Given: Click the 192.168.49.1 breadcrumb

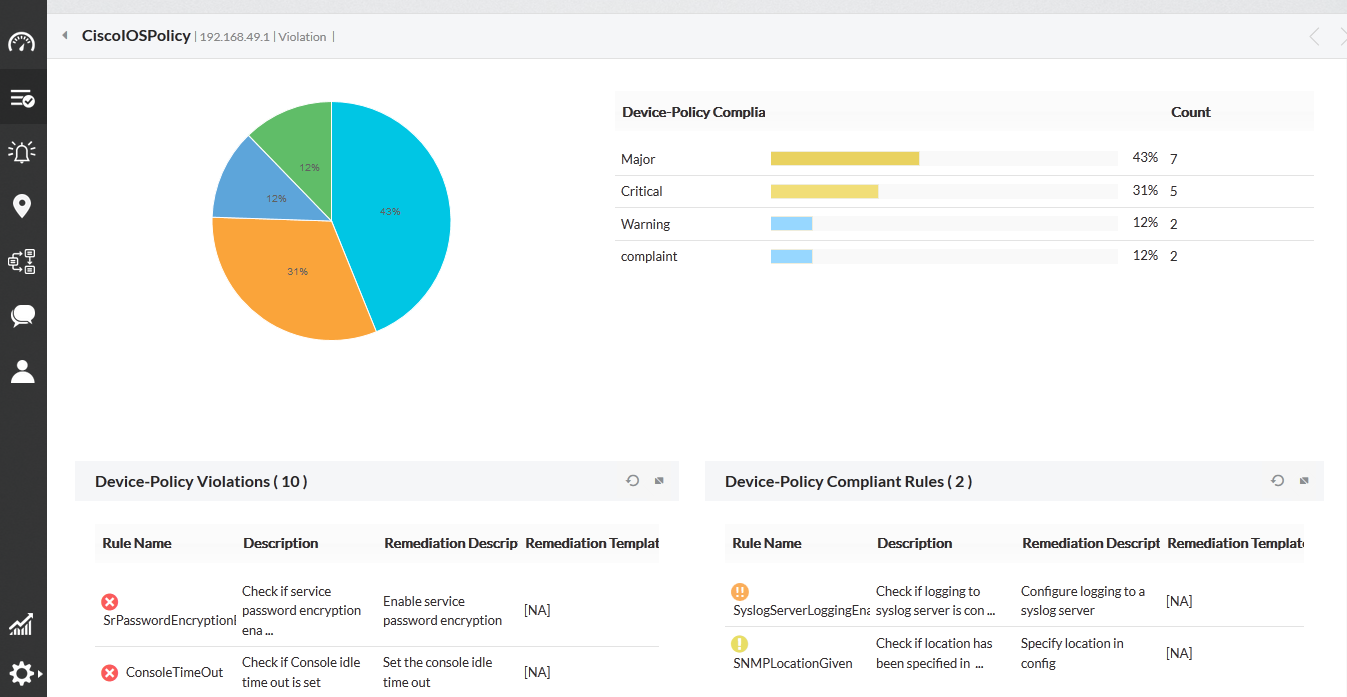Looking at the screenshot, I should (235, 37).
